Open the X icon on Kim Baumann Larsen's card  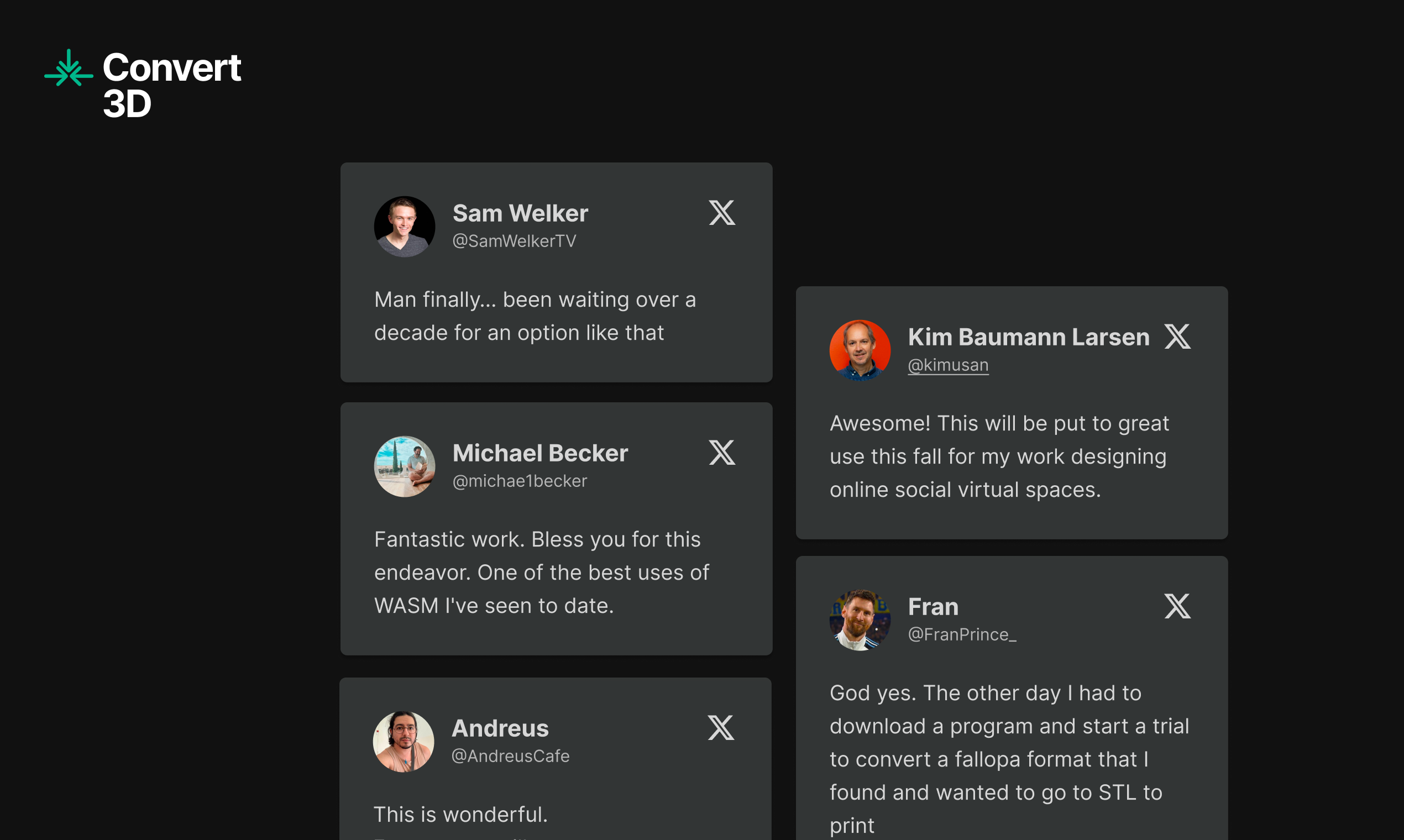click(1177, 336)
